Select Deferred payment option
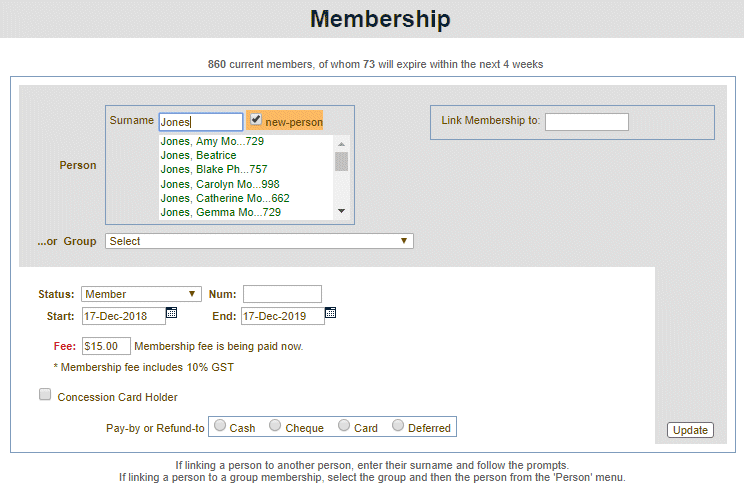 [x=398, y=426]
